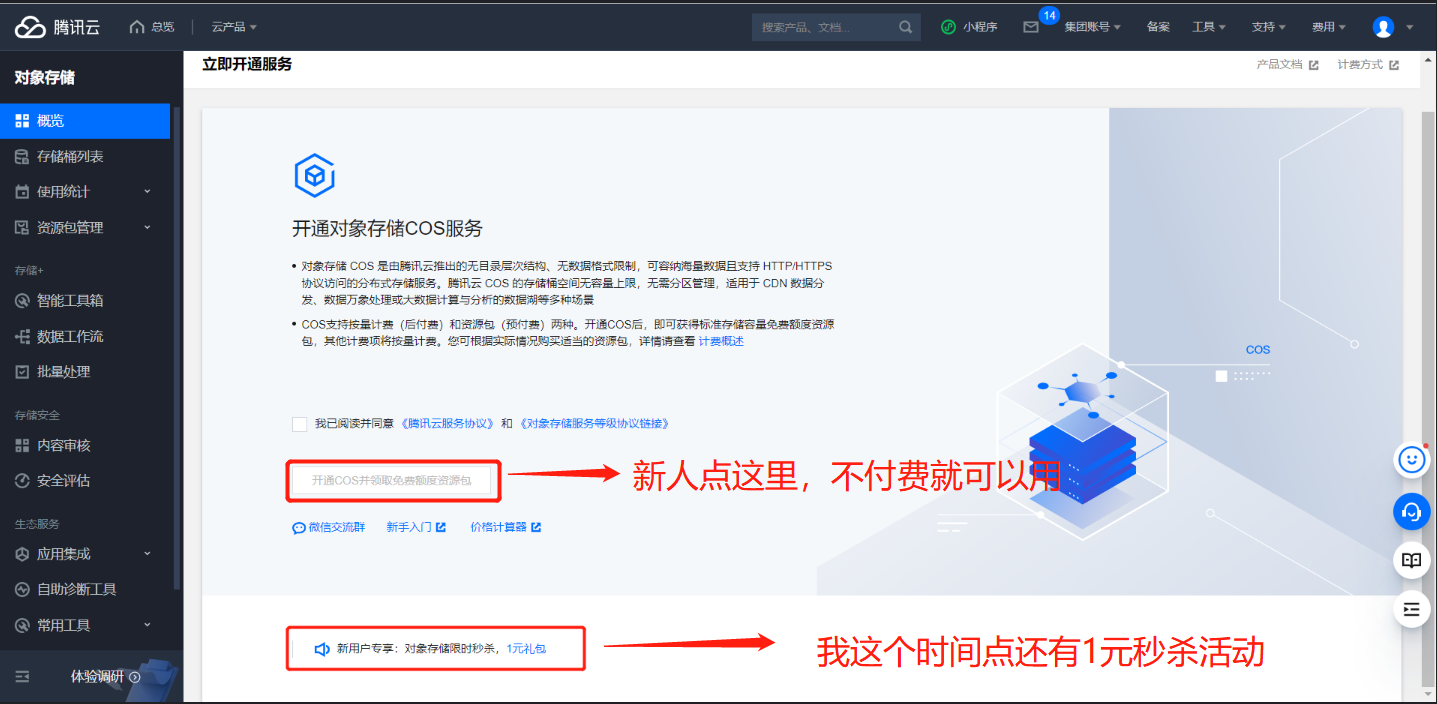
Task: Open the mail notifications icon
Action: tap(1031, 27)
